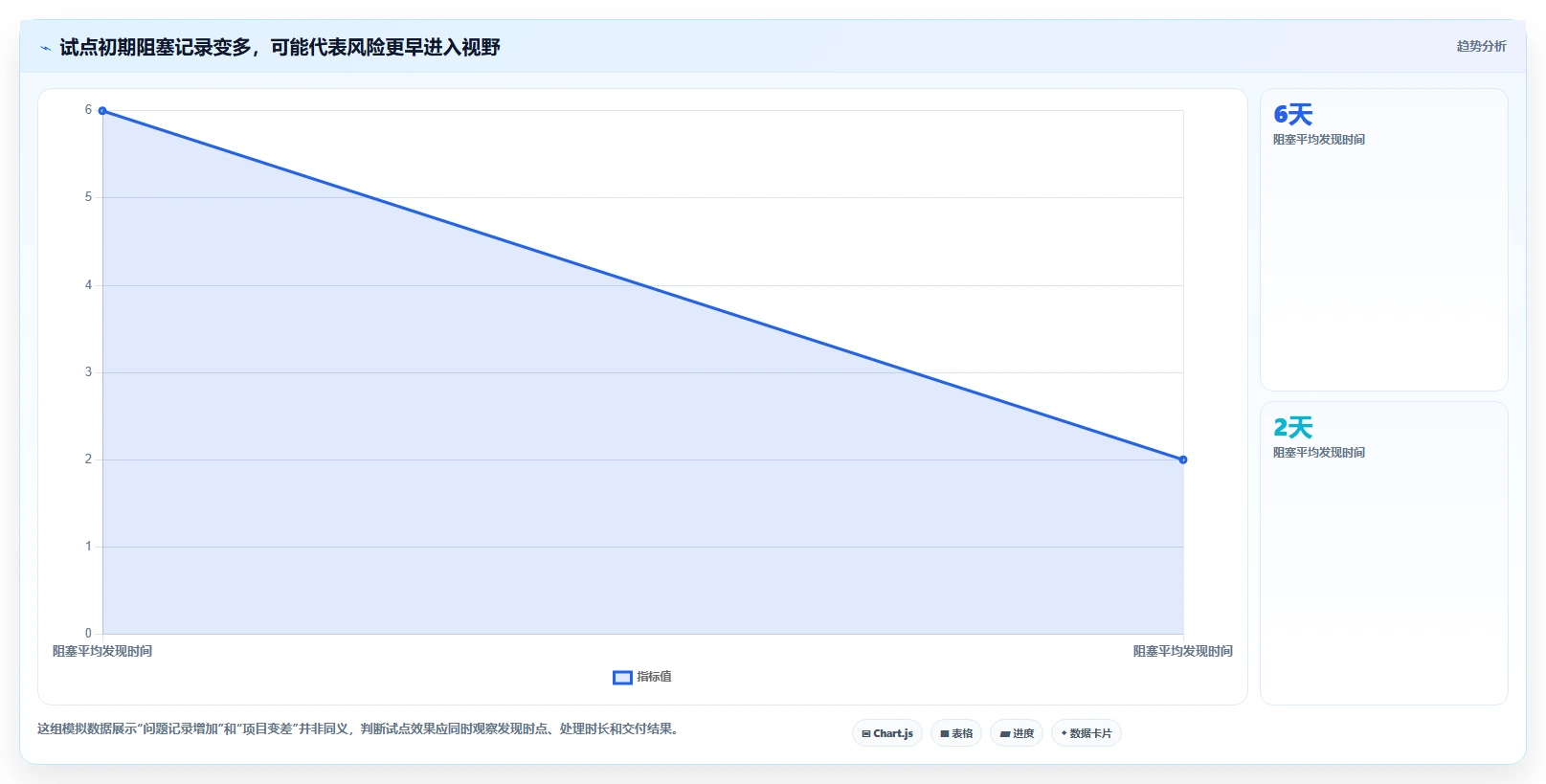
Task: Toggle the 指标值 legend item
Action: click(x=642, y=677)
